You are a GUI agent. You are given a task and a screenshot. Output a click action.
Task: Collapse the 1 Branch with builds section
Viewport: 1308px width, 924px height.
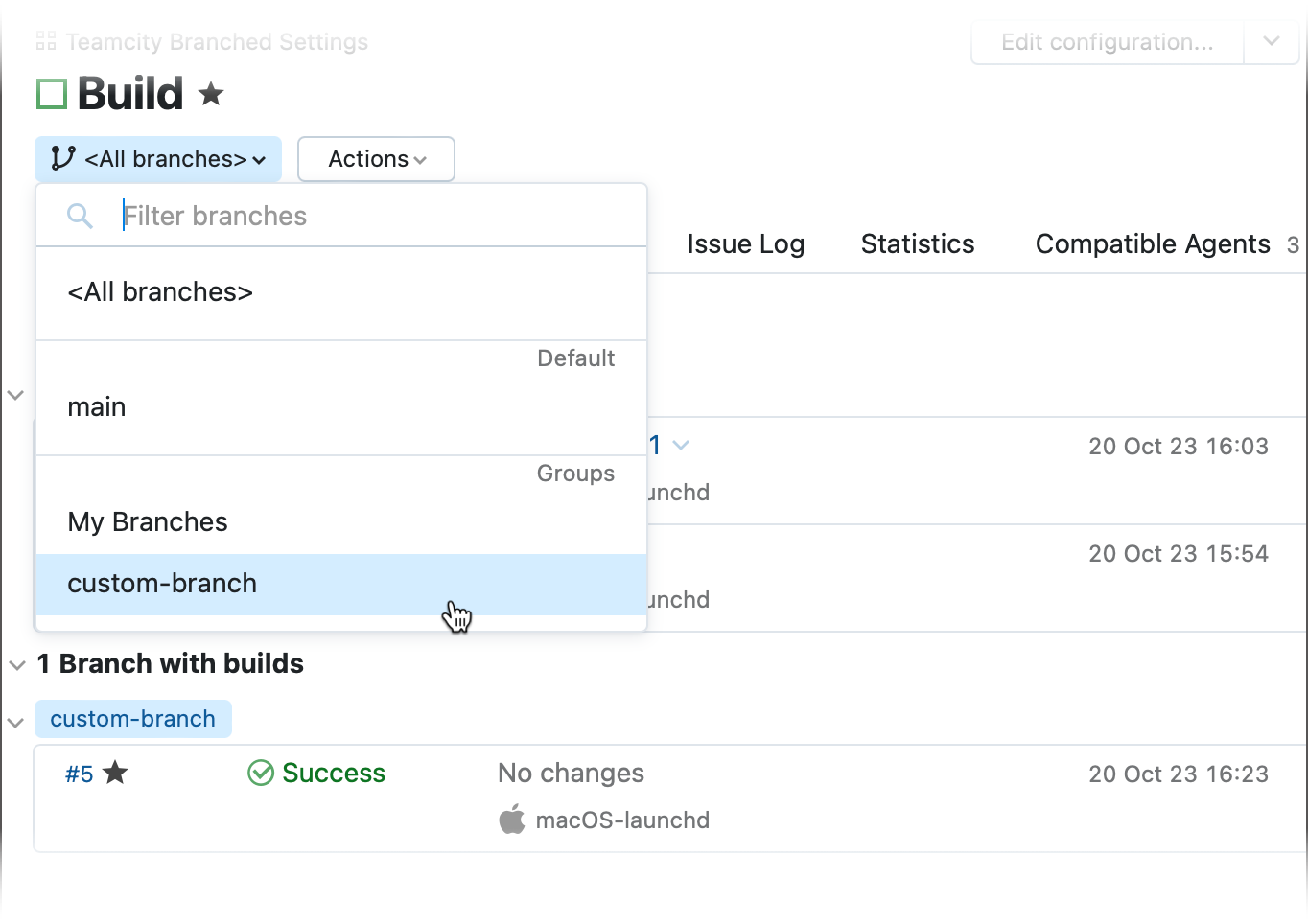(17, 664)
